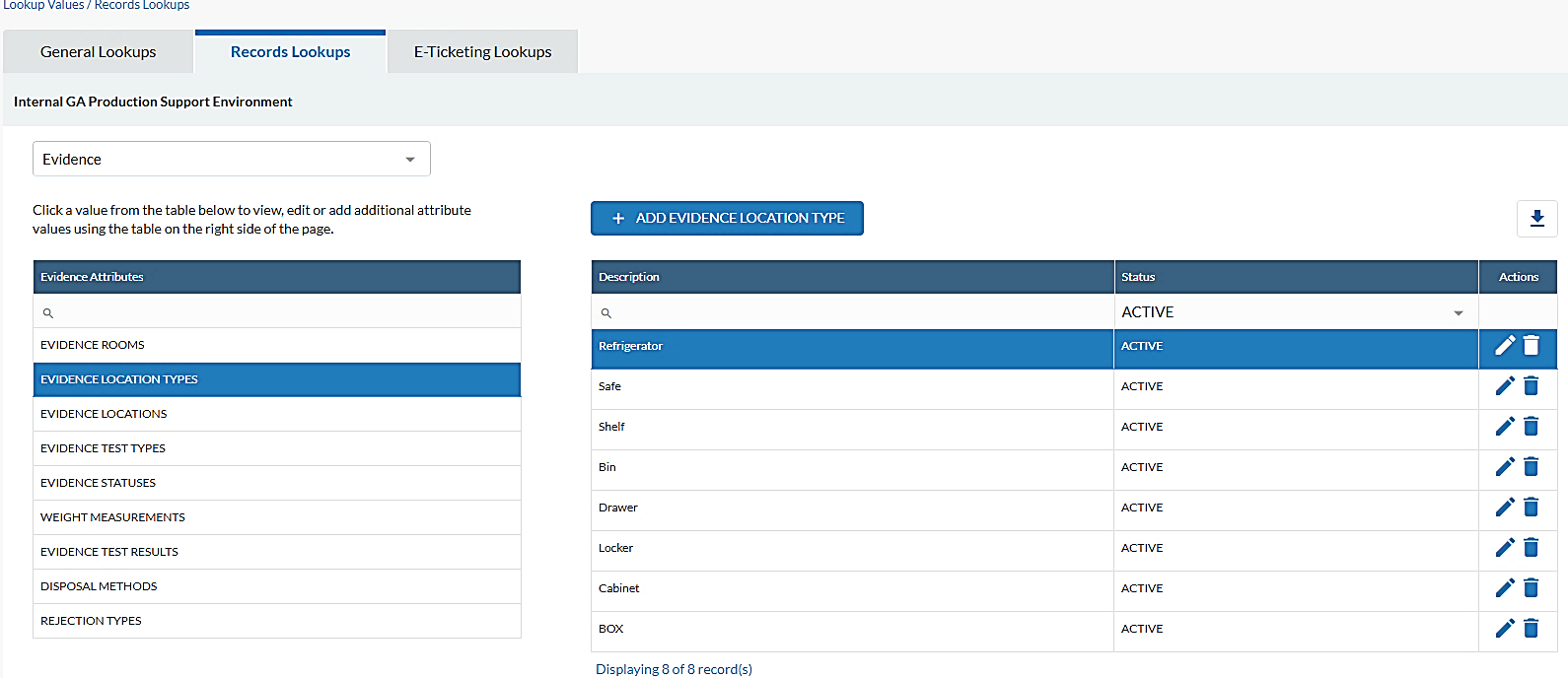Edit the Locker row
This screenshot has height=678, width=1568.
coord(1505,547)
